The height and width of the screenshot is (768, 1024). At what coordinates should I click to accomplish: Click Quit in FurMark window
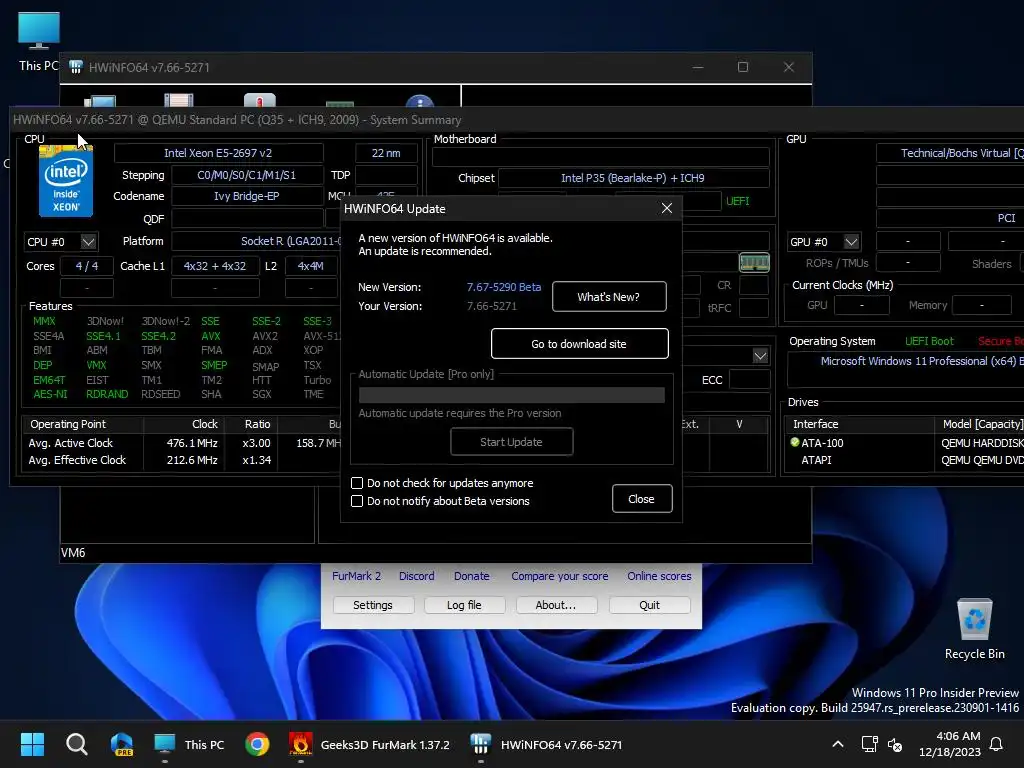coord(649,605)
